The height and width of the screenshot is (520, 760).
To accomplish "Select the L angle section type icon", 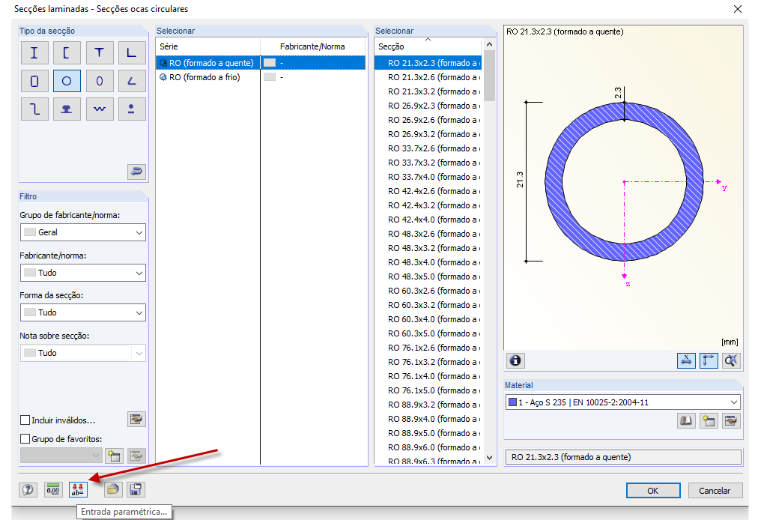I will click(x=131, y=53).
